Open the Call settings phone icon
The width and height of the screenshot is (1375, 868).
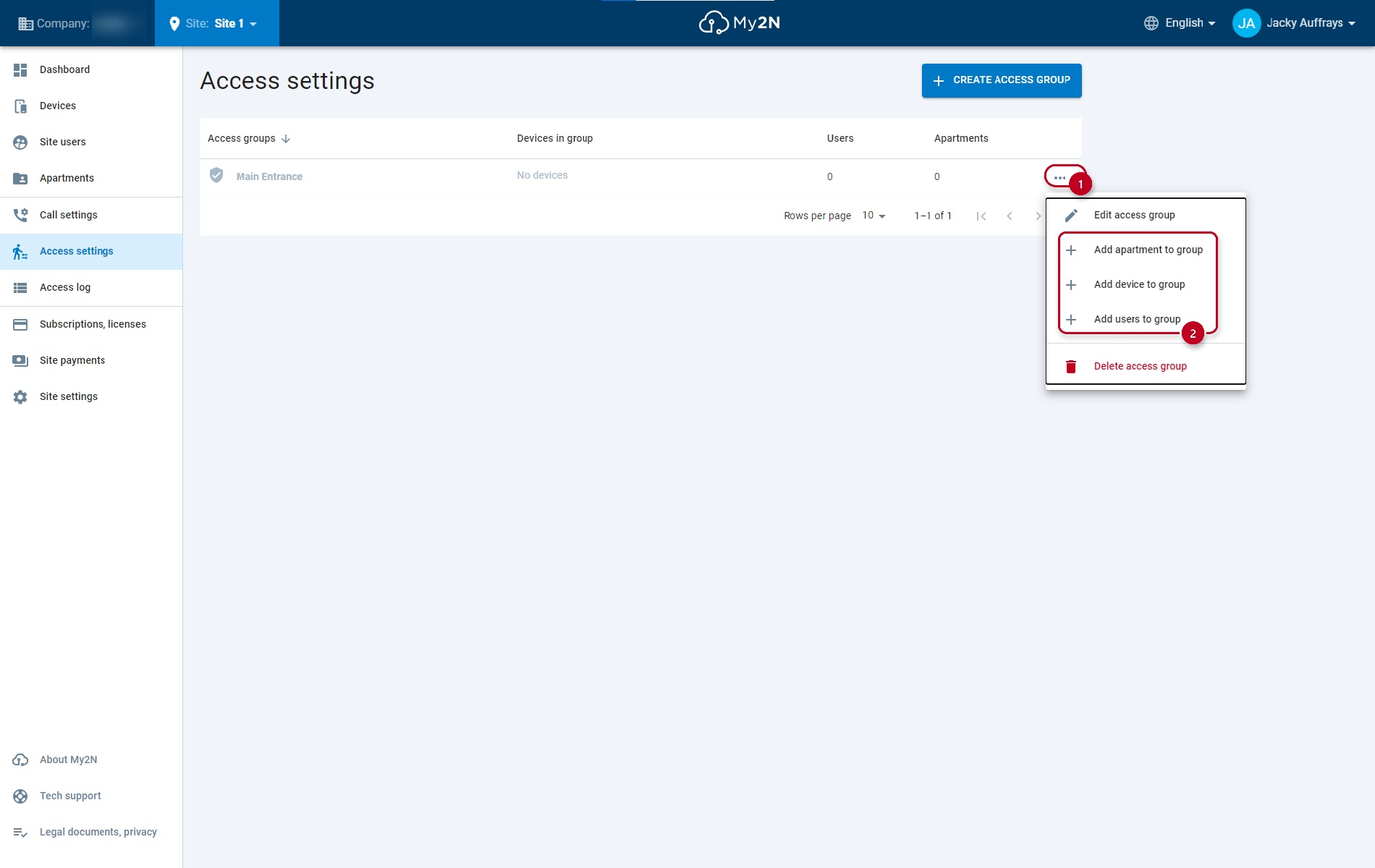(20, 216)
